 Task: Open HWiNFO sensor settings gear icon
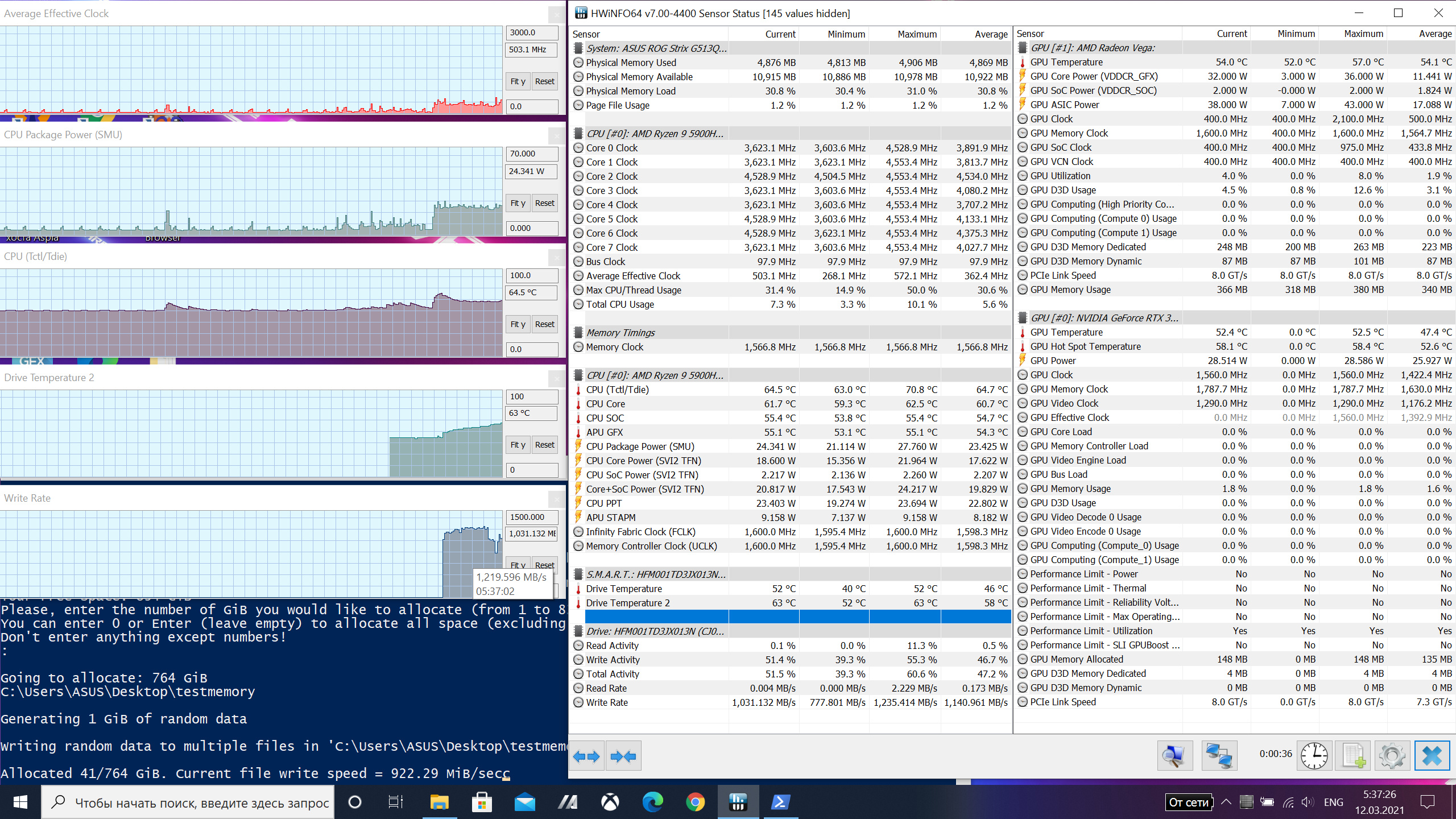(x=1392, y=756)
